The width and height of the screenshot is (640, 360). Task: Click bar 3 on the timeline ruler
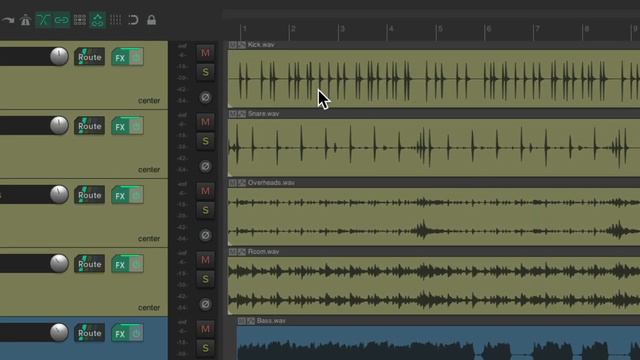342,29
